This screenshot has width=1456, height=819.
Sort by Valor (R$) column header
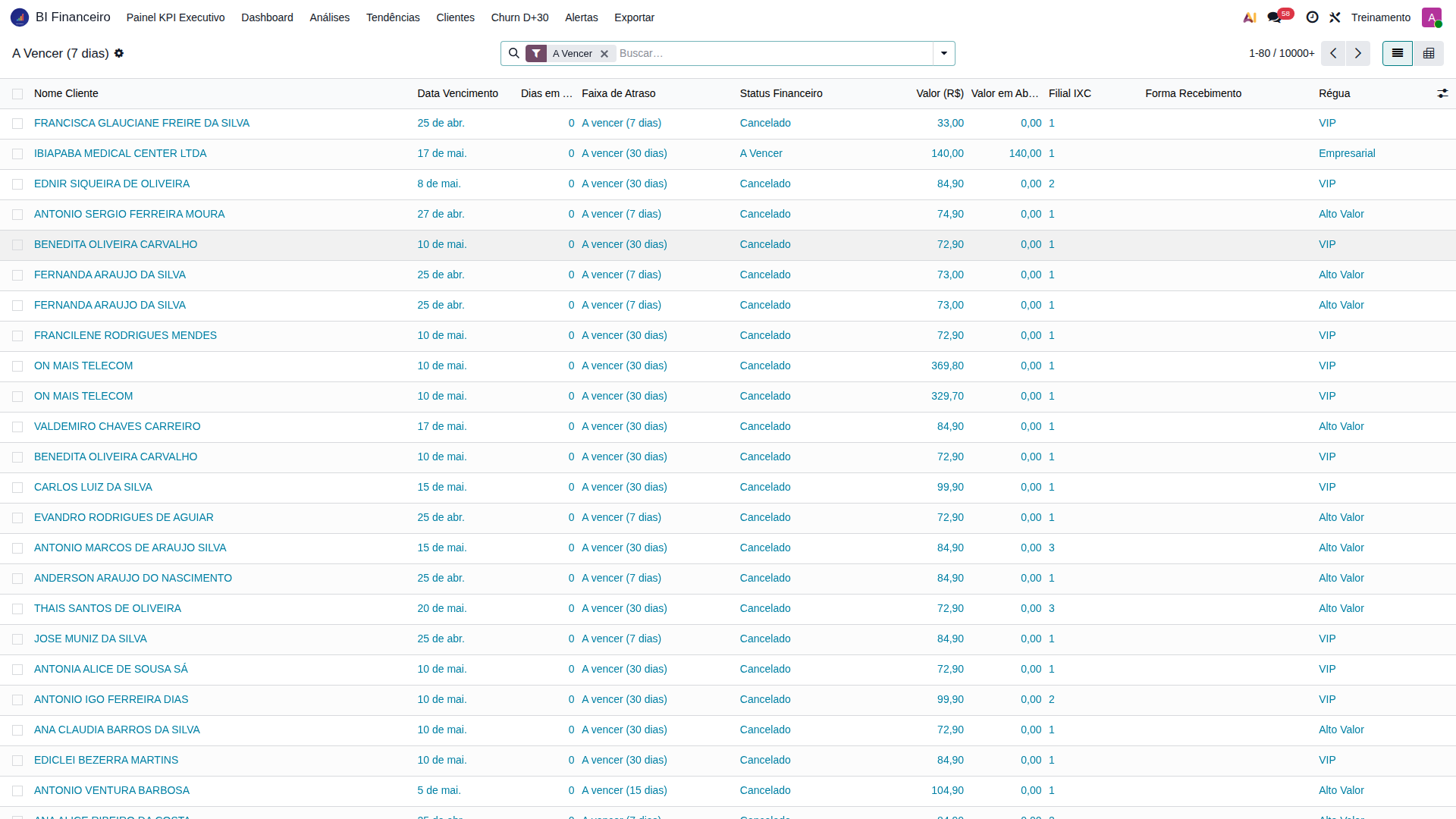940,93
